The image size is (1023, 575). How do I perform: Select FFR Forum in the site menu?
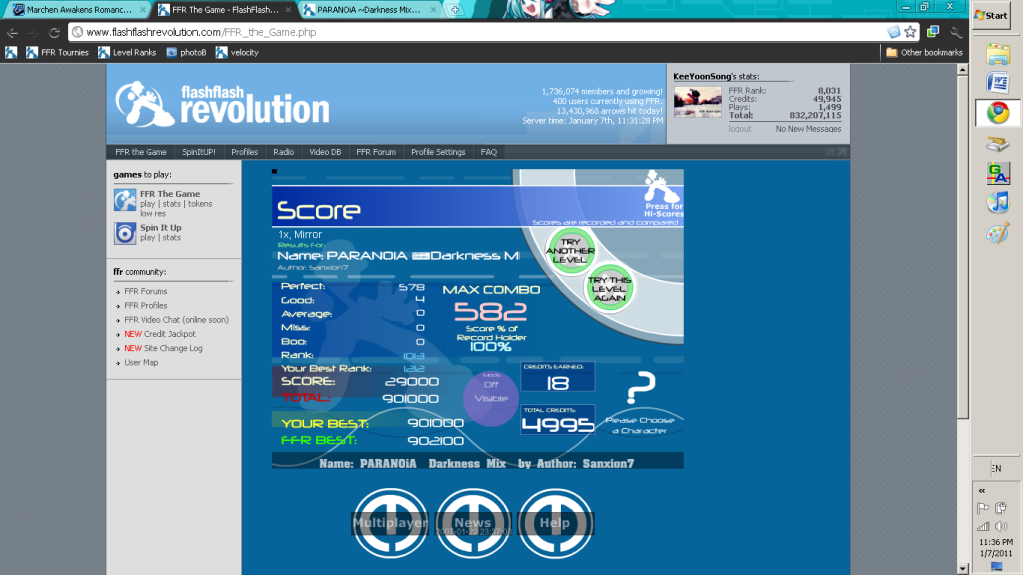(x=376, y=152)
